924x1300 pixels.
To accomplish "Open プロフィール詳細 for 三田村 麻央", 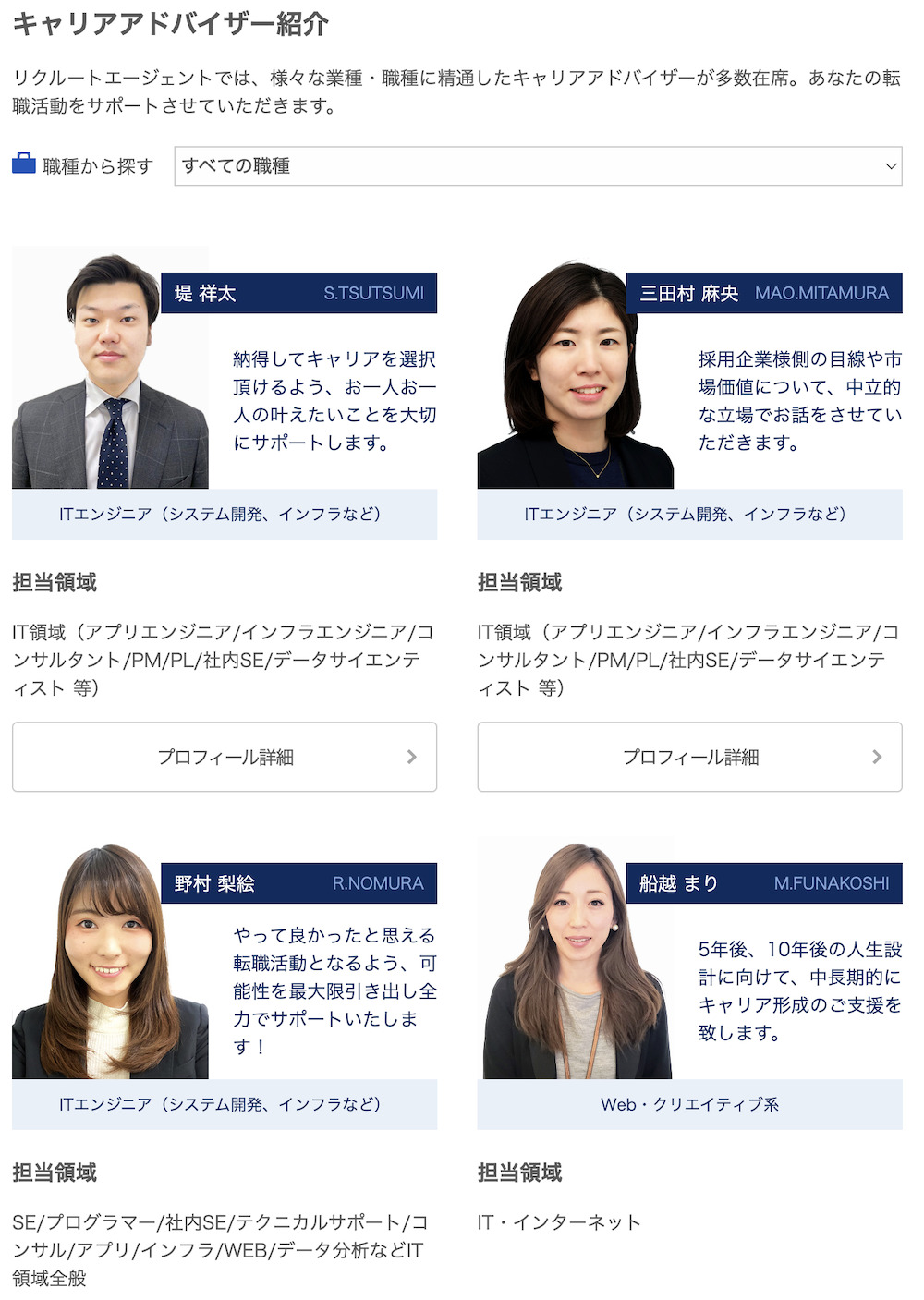I will 690,757.
